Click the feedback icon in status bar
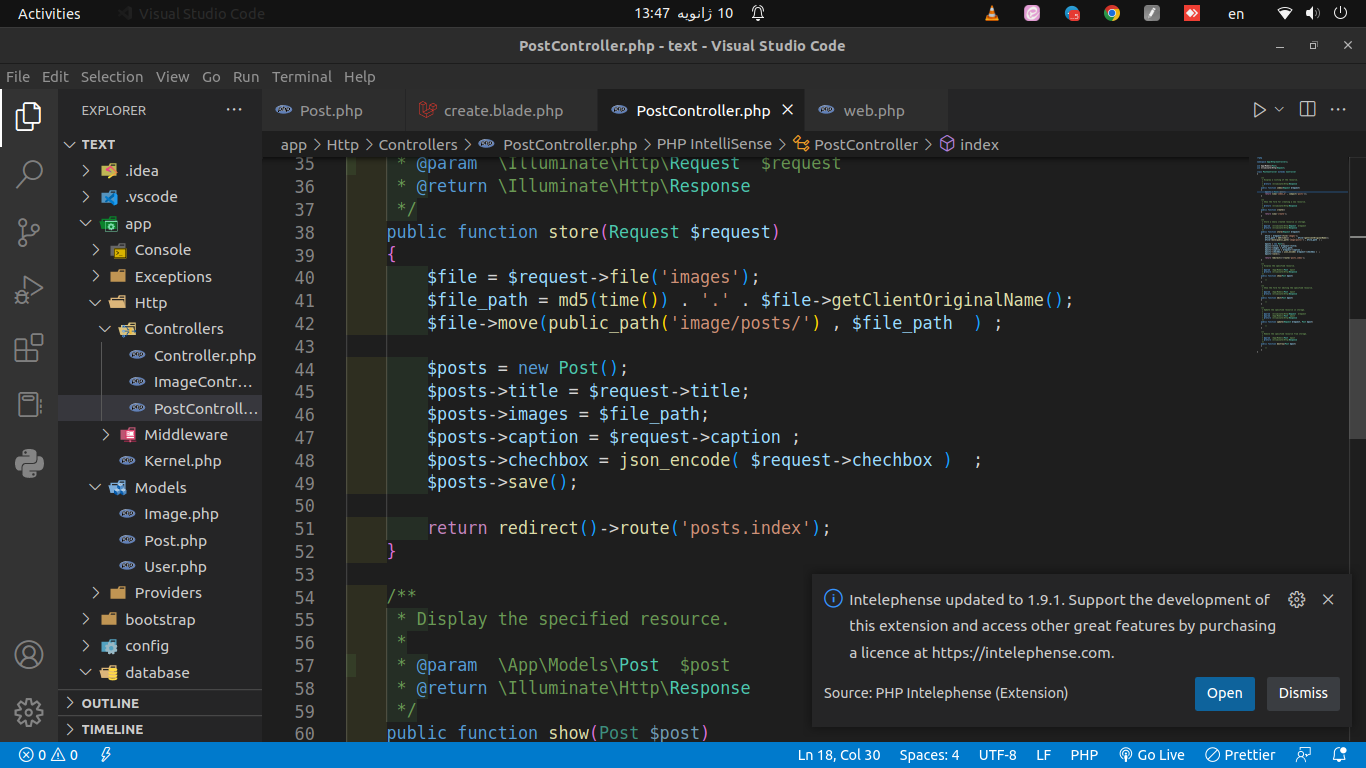Screen dimensions: 1366x768 (1303, 755)
